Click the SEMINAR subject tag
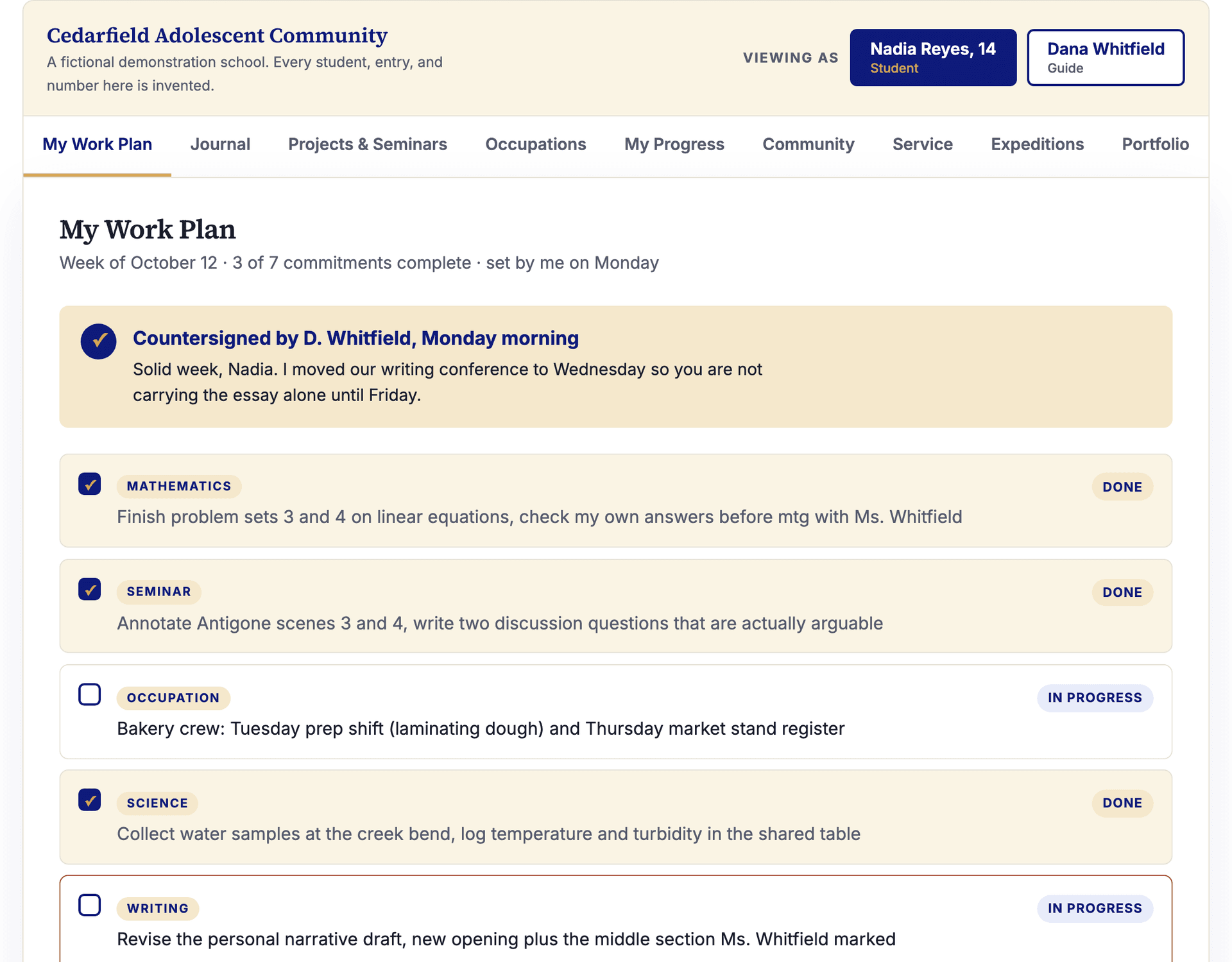Viewport: 1232px width, 962px height. coord(159,592)
